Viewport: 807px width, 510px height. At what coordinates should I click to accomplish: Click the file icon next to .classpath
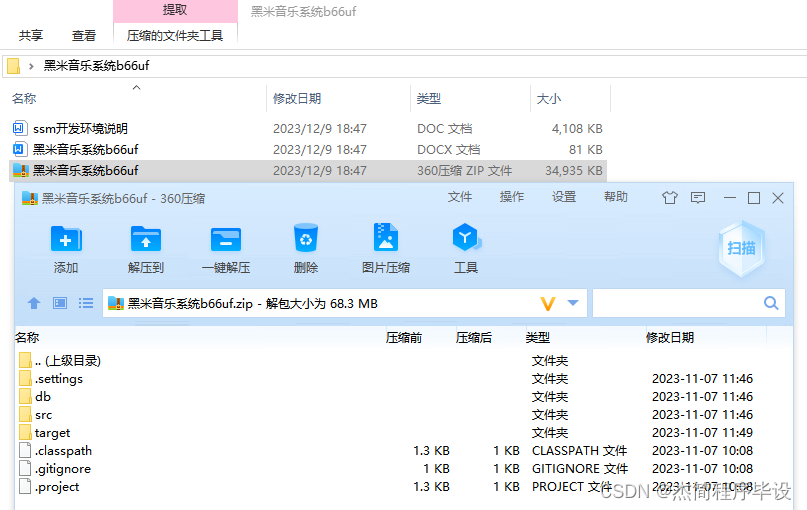(25, 450)
